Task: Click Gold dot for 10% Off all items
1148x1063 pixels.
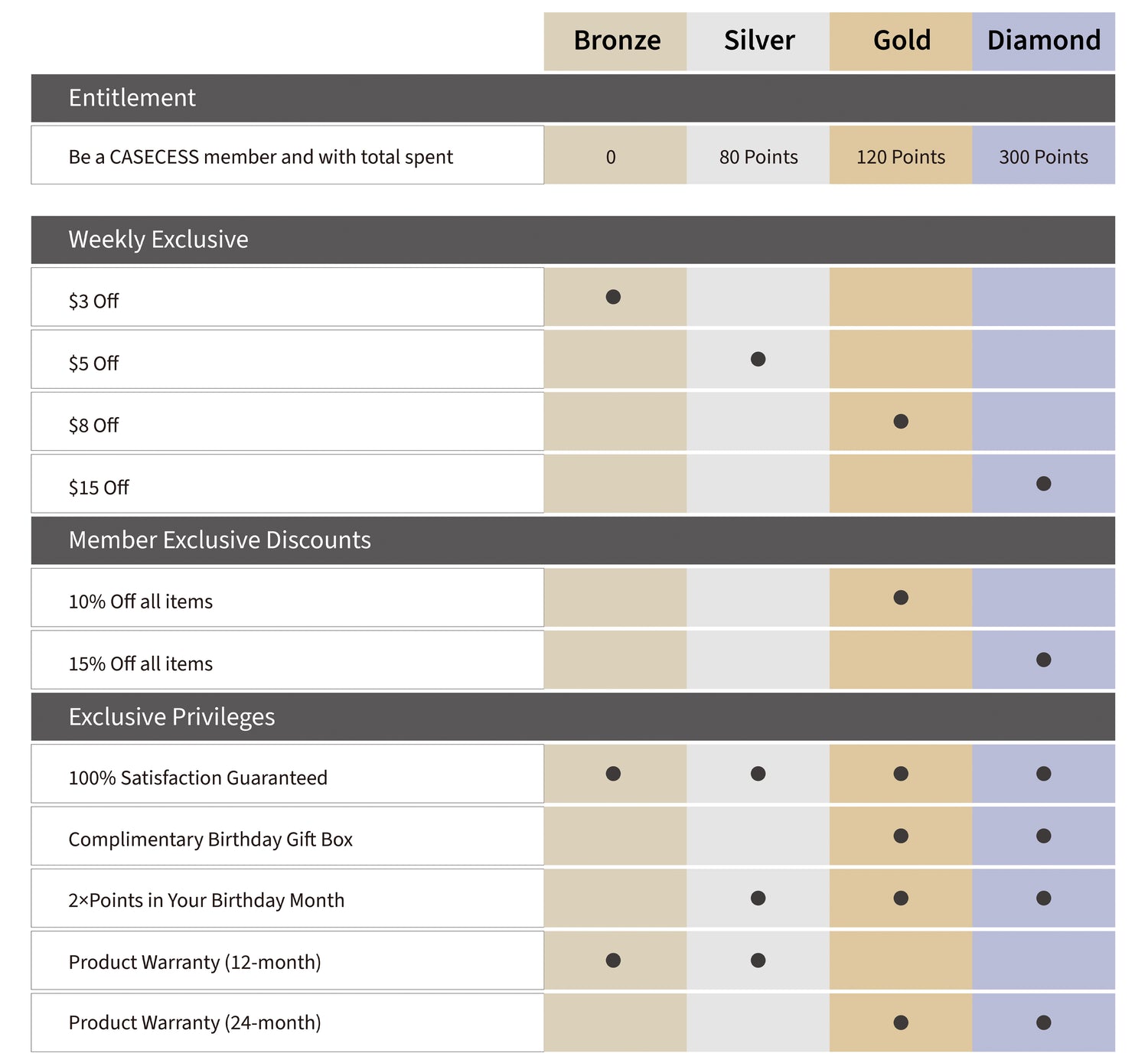Action: tap(901, 598)
